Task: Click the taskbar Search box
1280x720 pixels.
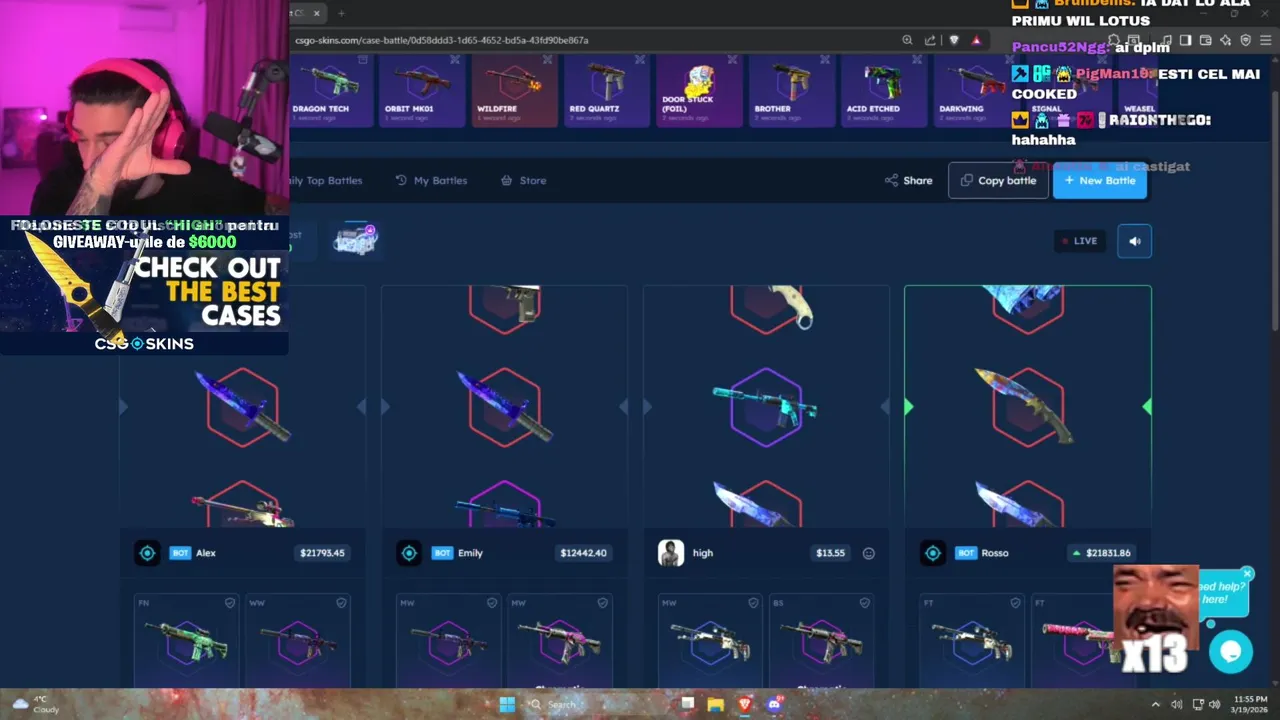Action: coord(590,704)
